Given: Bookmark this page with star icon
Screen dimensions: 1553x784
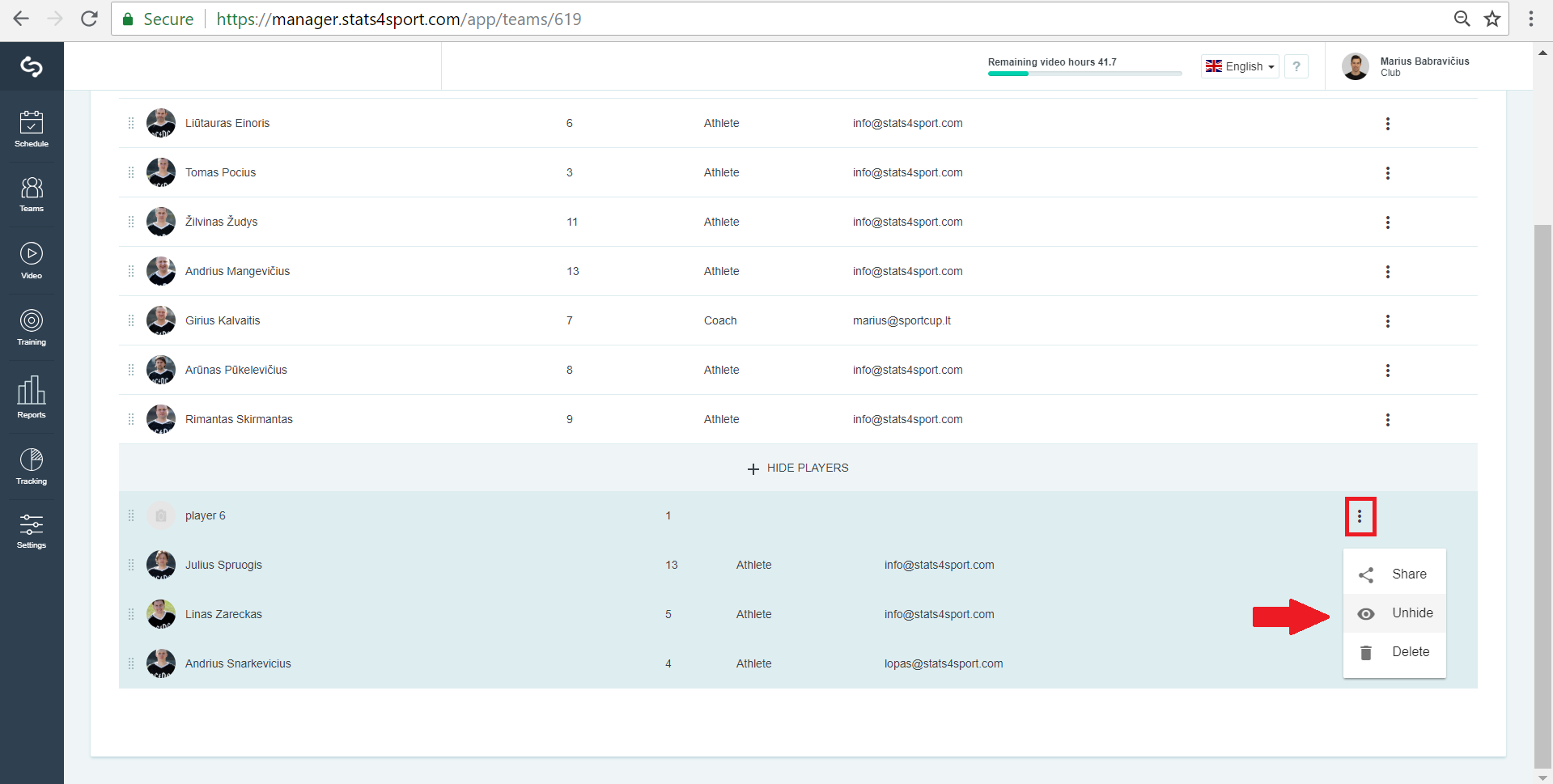Looking at the screenshot, I should click(1492, 19).
